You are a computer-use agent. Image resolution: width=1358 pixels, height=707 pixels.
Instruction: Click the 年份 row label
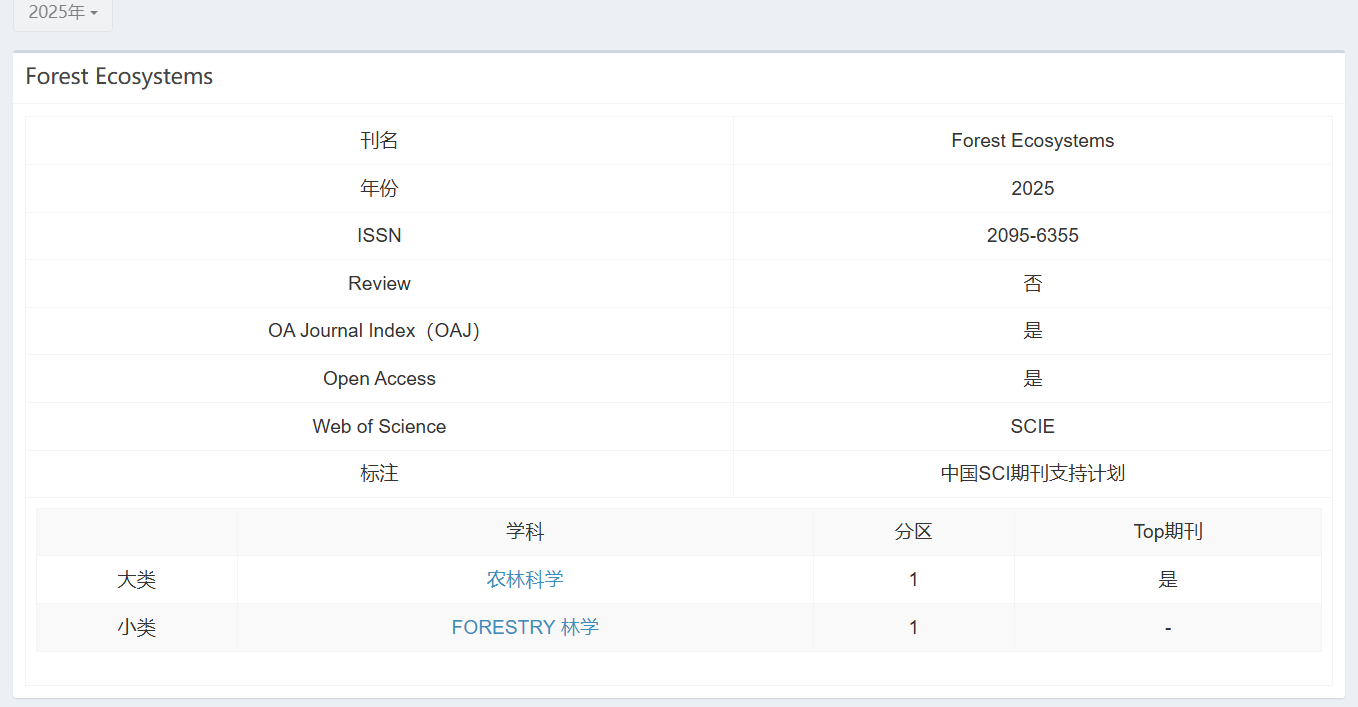click(x=379, y=189)
